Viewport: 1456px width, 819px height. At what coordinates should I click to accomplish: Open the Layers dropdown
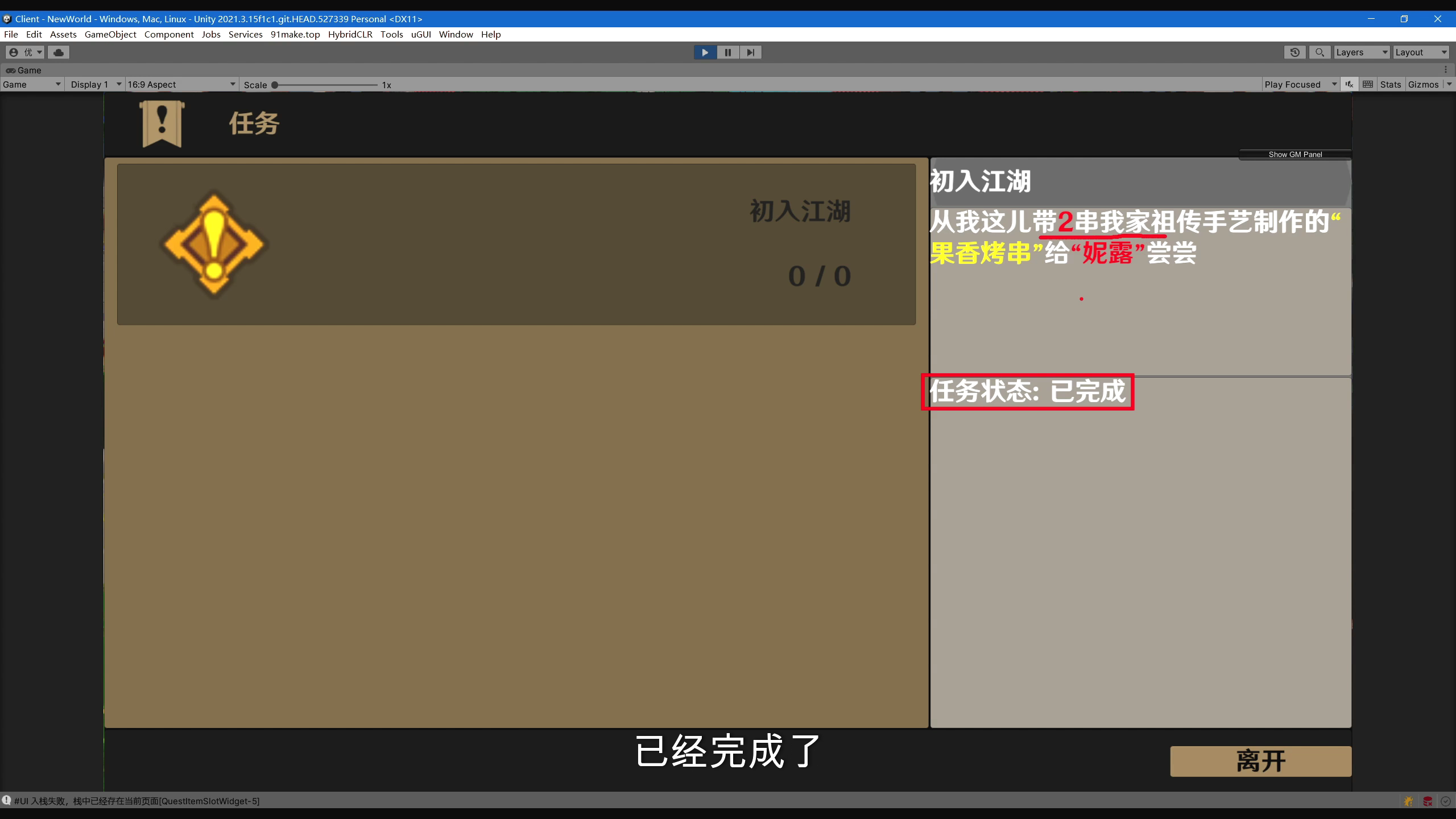1361,52
